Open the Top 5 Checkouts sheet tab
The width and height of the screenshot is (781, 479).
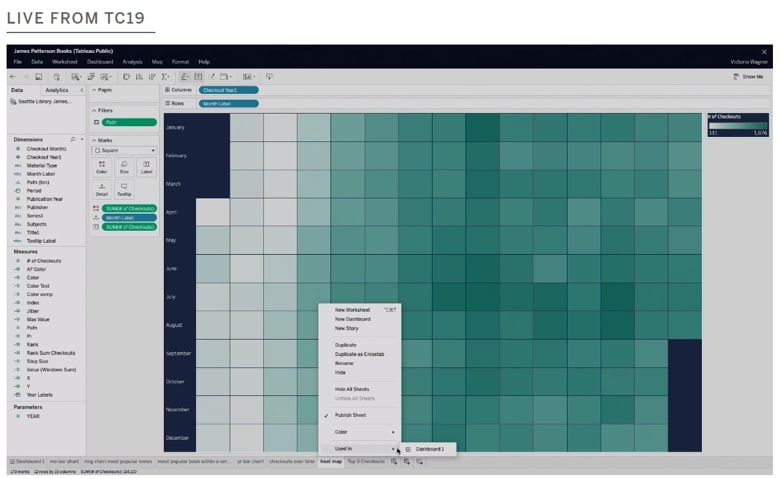pyautogui.click(x=366, y=462)
